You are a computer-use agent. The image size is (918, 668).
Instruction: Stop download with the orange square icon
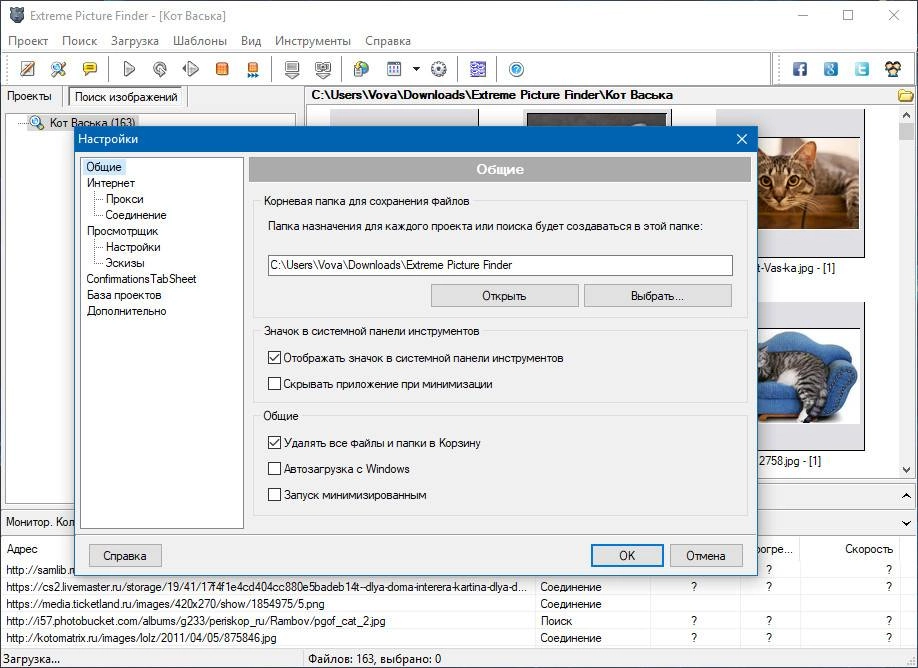[x=222, y=69]
